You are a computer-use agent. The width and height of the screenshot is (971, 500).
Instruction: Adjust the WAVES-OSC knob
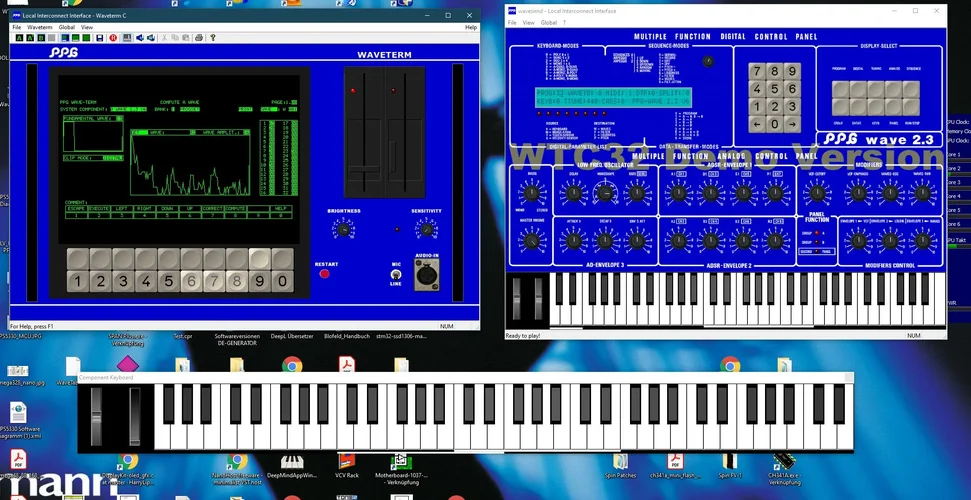[x=890, y=194]
